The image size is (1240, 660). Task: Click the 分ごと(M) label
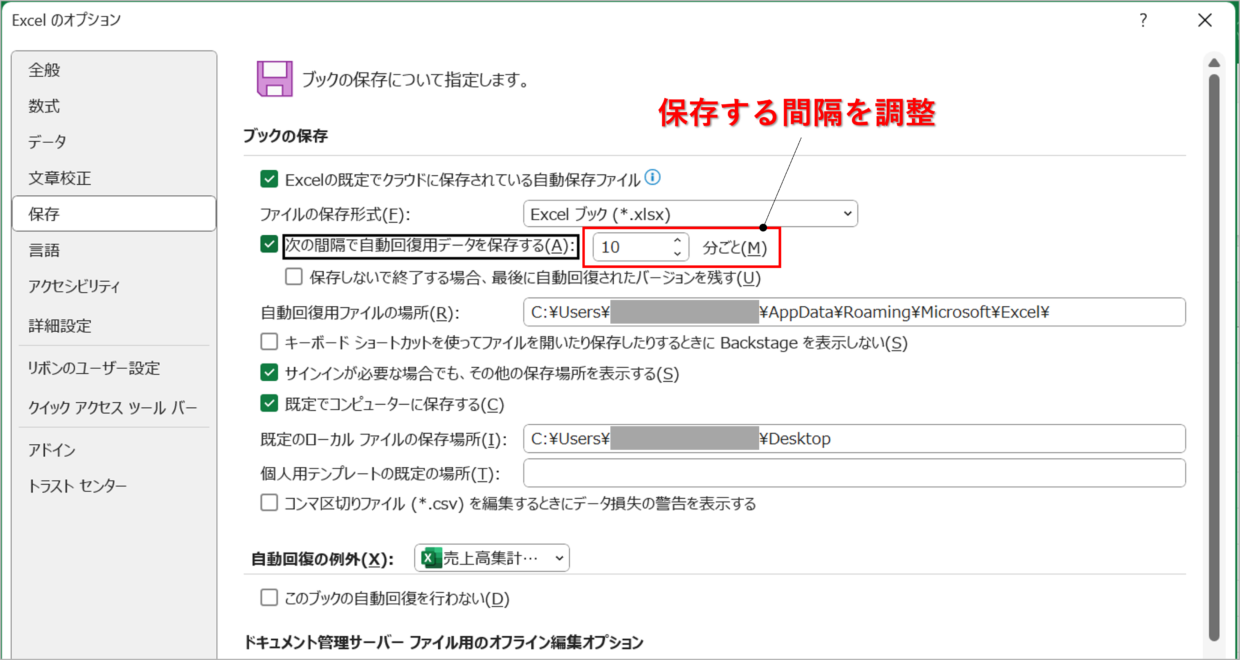point(735,247)
